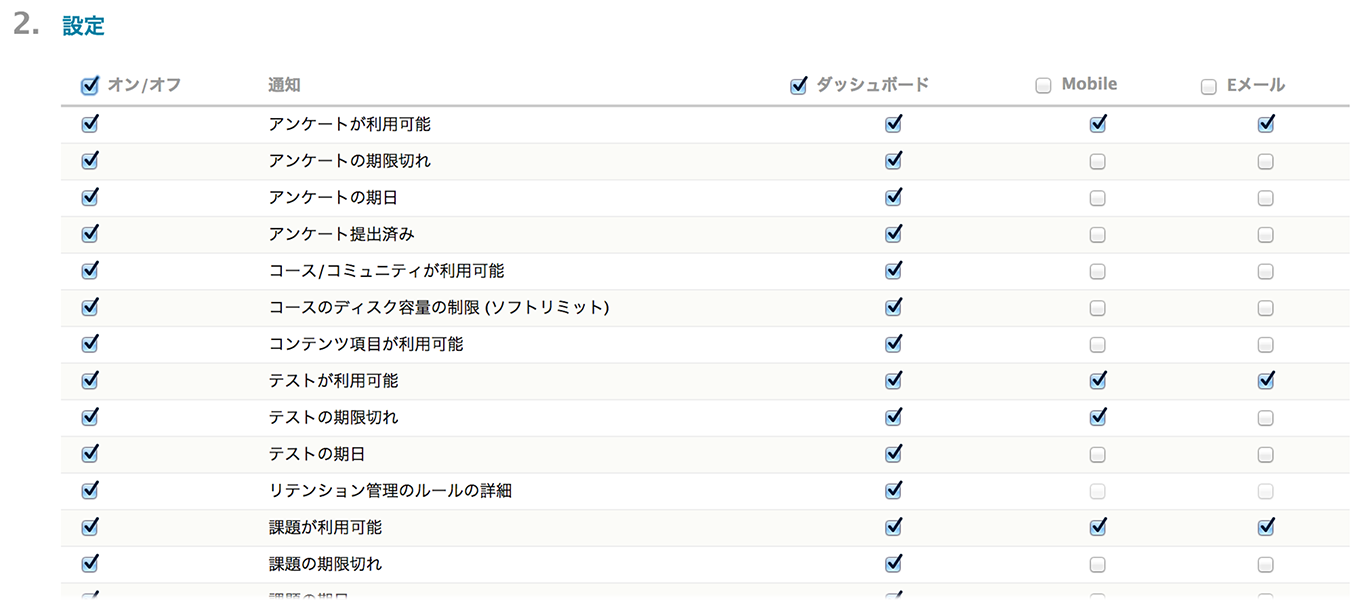Enable Eメール for アンケート提出済み

pyautogui.click(x=1265, y=235)
